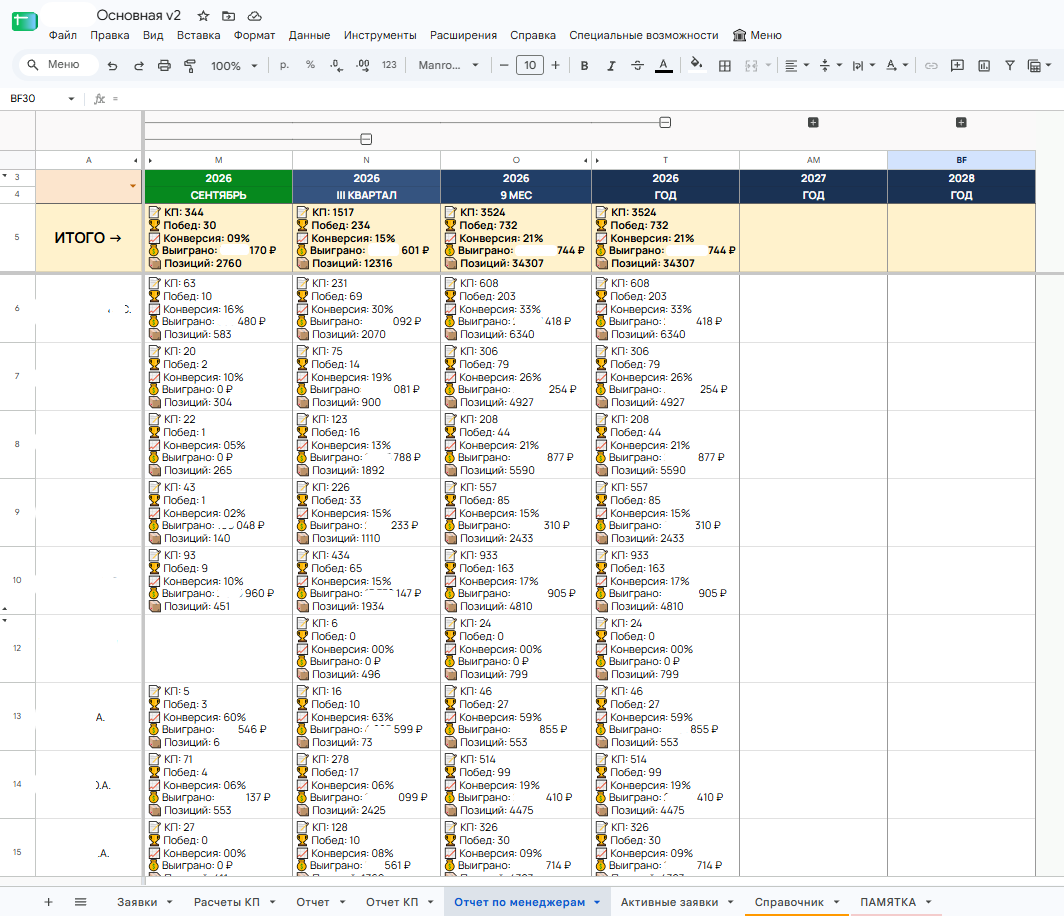Open the filter dropdown in cell A3
Screen dimensions: 1064x916
pyautogui.click(x=133, y=186)
